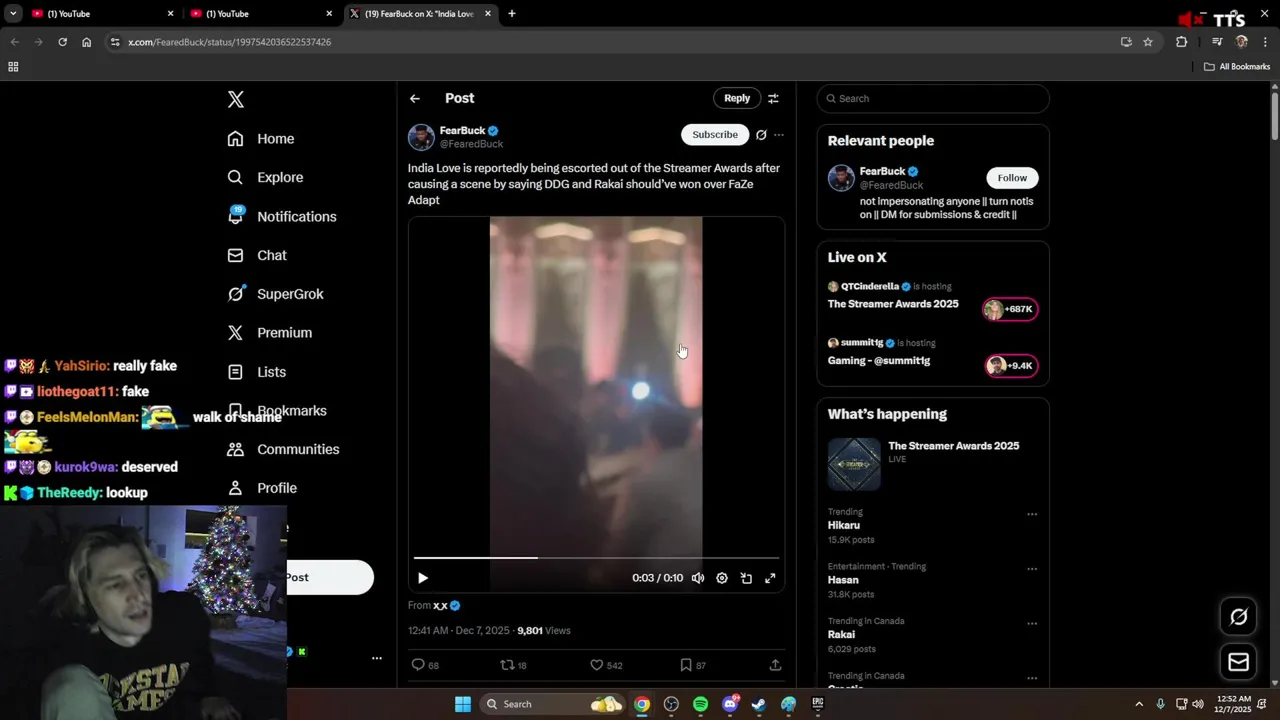Bookmark this page with star icon
1280x720 pixels.
(1148, 42)
